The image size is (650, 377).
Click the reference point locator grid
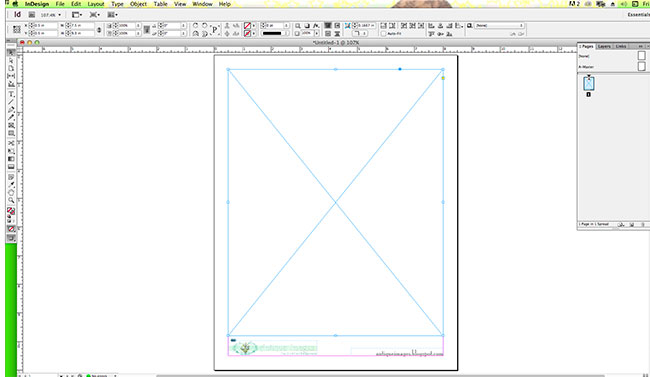point(17,29)
